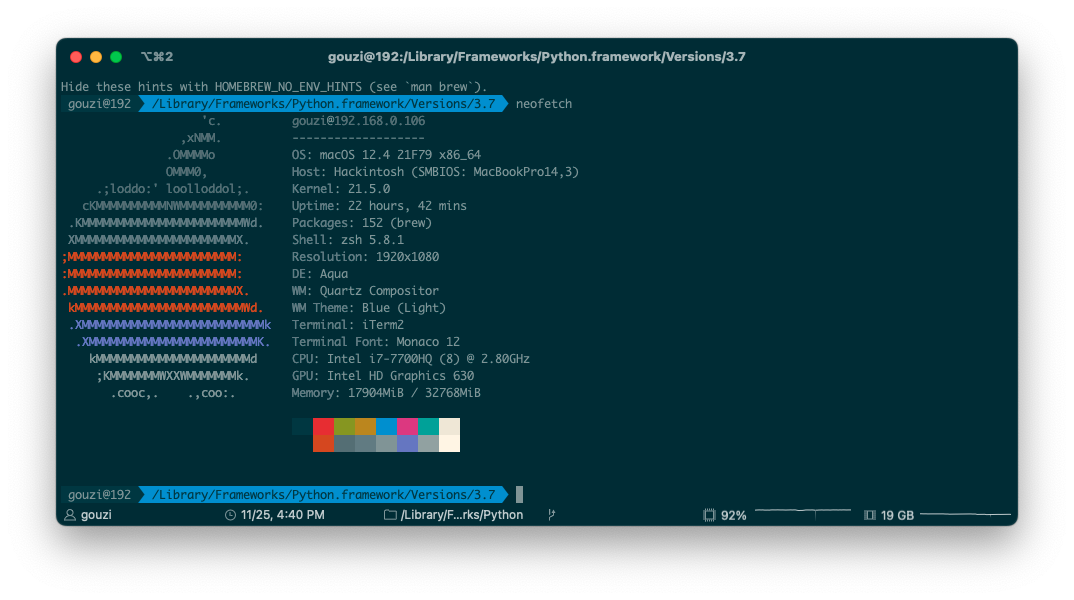
Task: Click the "Uptime: 22 hours, 42 mins" line
Action: coord(379,206)
